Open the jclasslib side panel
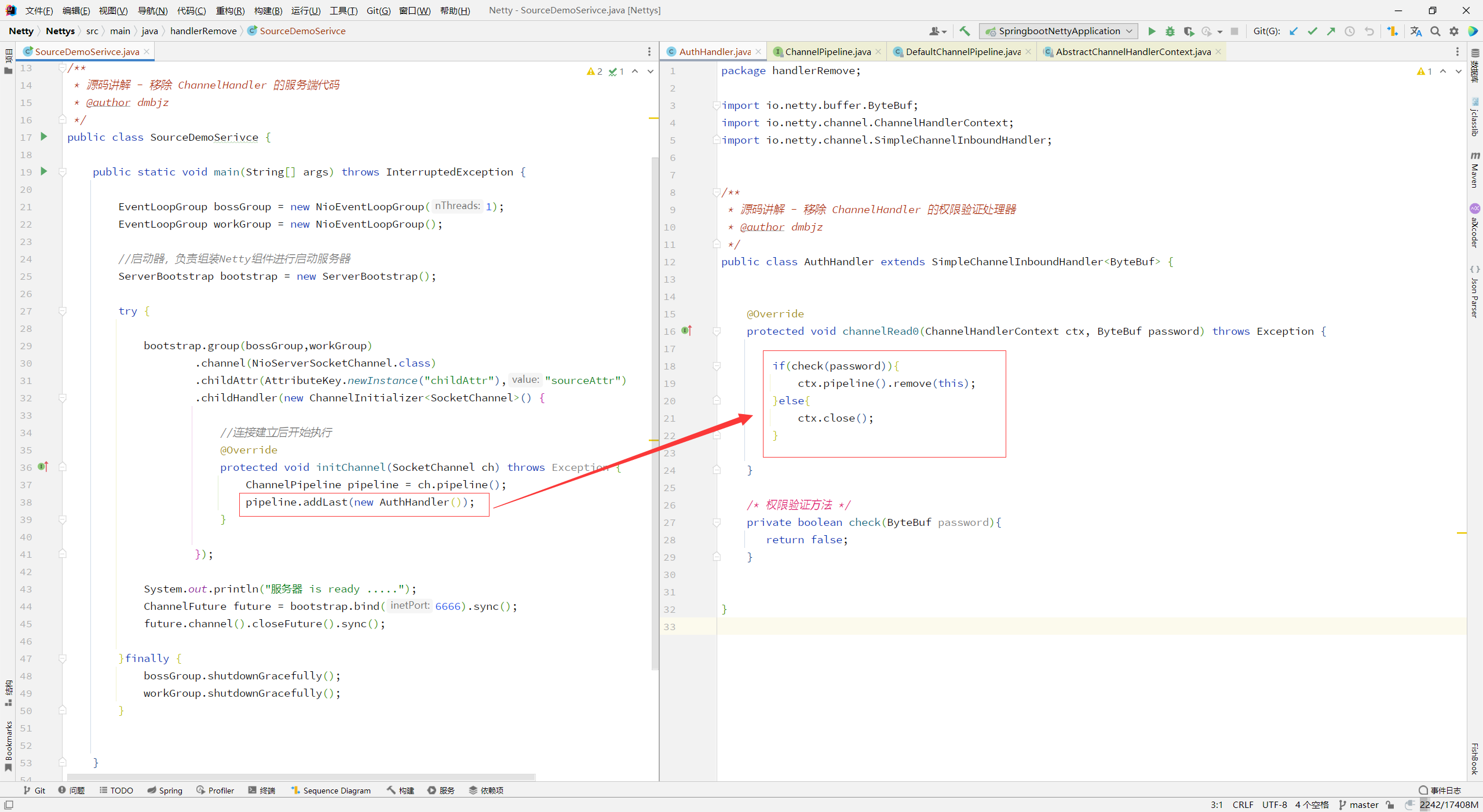Image resolution: width=1483 pixels, height=812 pixels. (x=1475, y=118)
